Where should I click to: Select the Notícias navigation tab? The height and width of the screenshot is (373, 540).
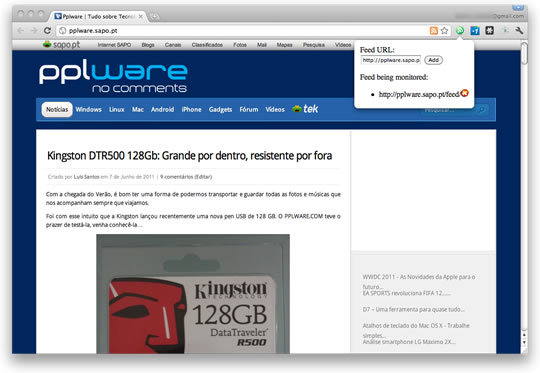57,110
